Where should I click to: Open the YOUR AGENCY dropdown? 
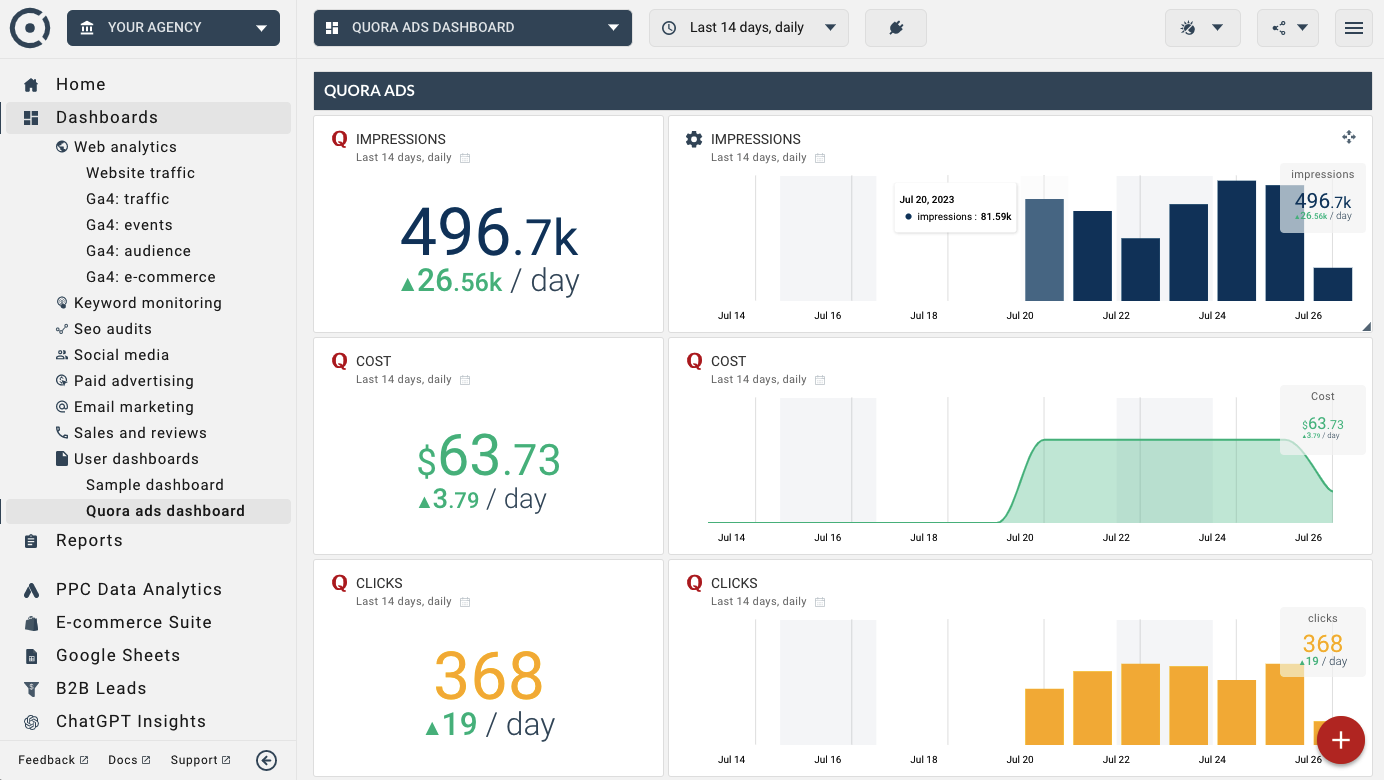pyautogui.click(x=173, y=28)
